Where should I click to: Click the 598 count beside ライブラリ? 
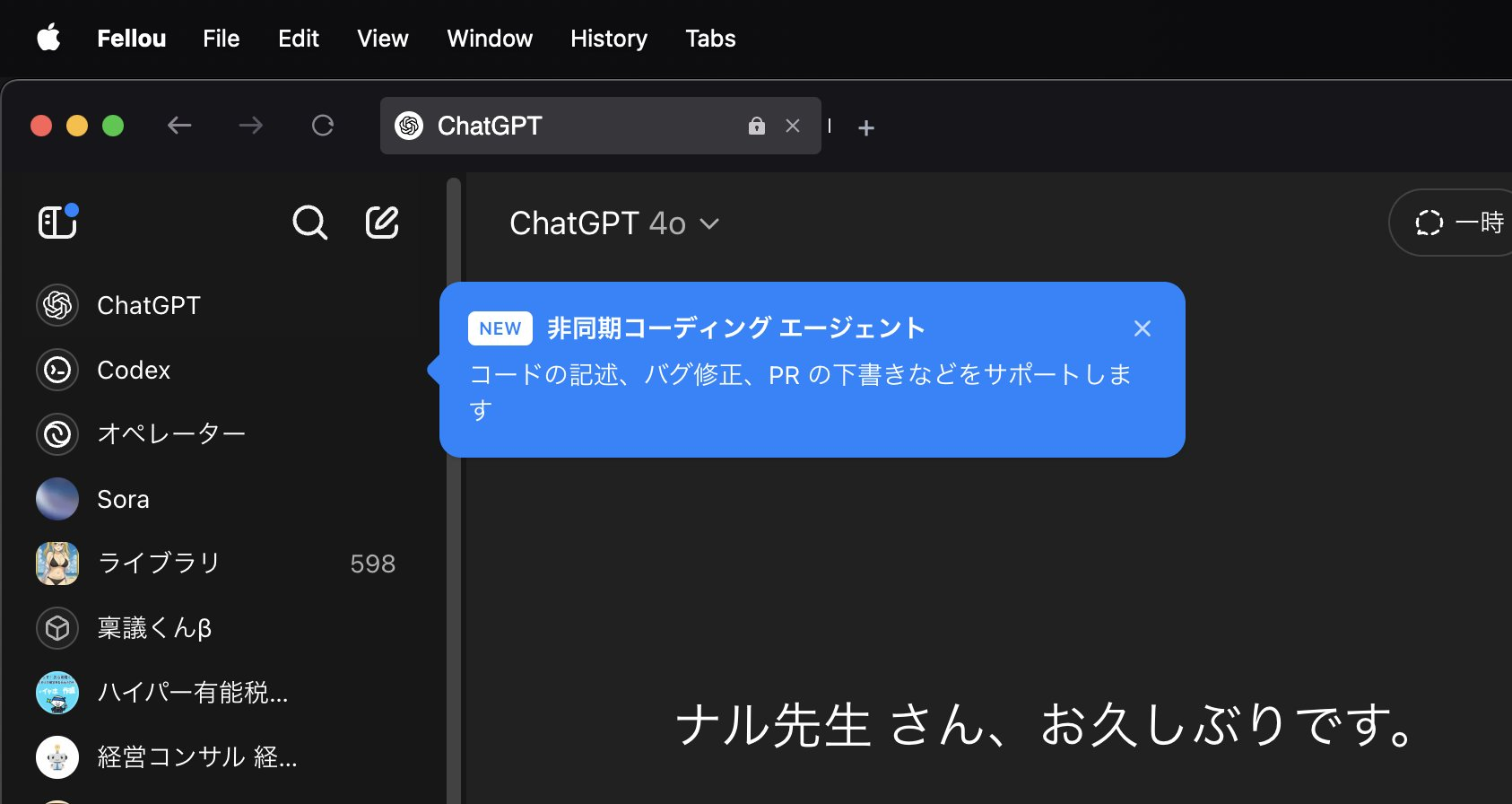[x=373, y=564]
